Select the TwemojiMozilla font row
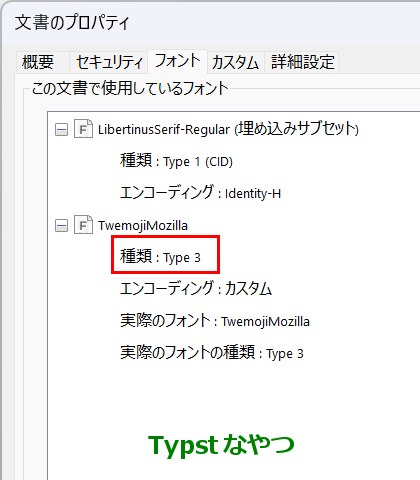Image resolution: width=420 pixels, height=480 pixels. 143,226
